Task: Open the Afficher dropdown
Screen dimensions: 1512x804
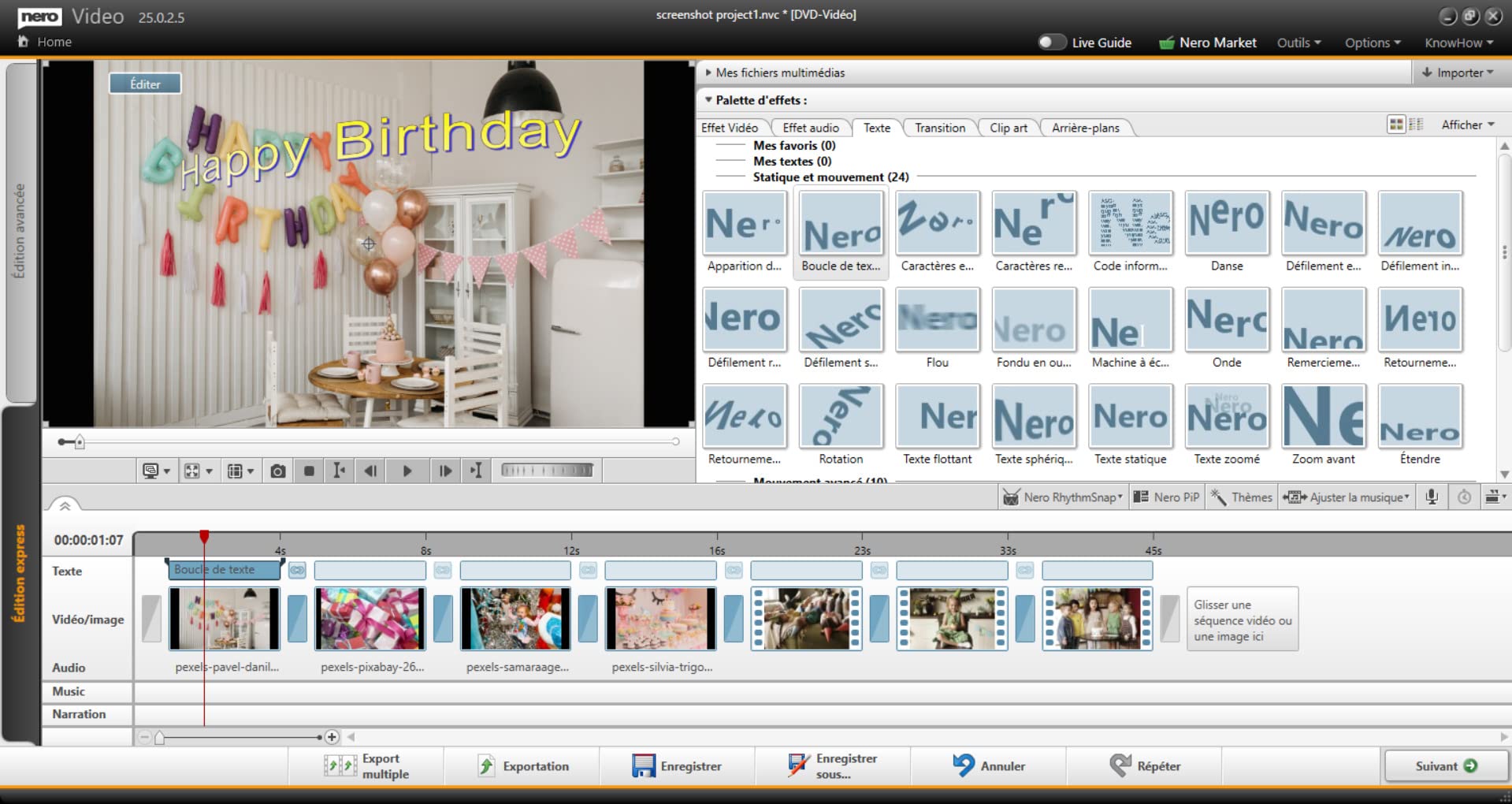Action: pos(1468,125)
